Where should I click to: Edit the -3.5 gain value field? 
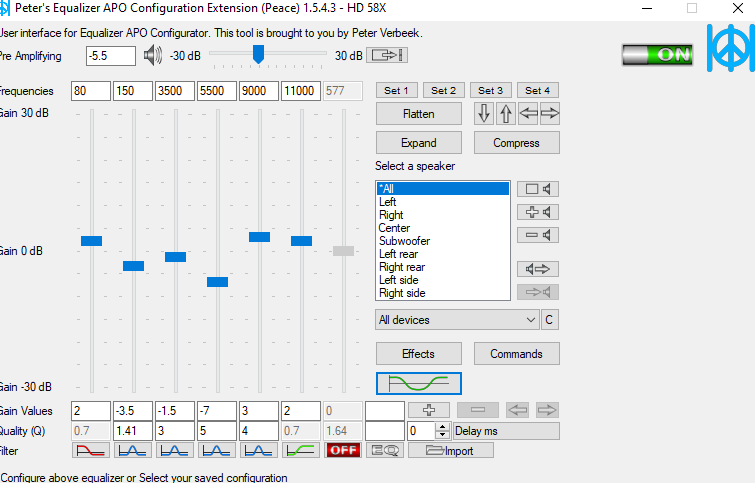coord(133,411)
